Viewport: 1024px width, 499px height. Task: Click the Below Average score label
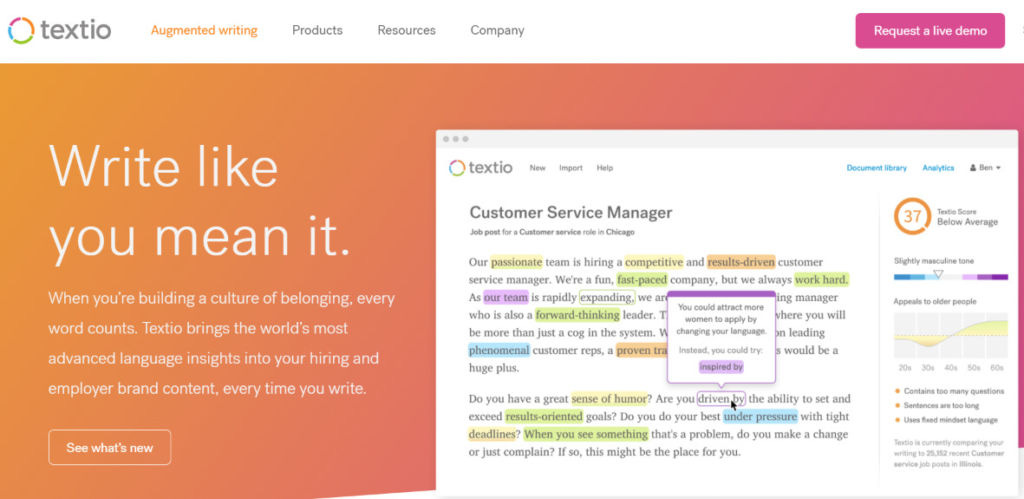tap(967, 222)
